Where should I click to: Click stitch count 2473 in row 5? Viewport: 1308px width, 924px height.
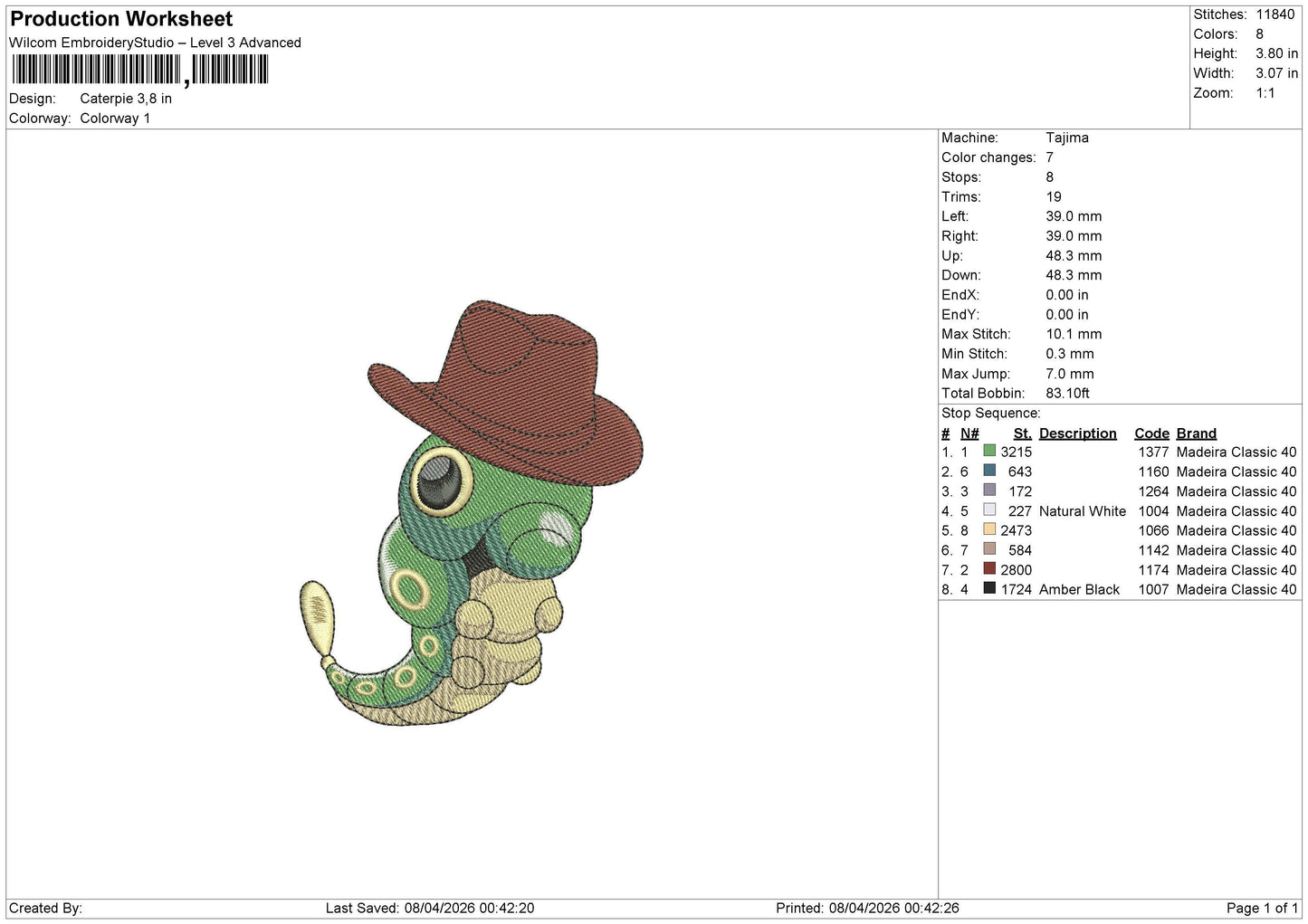(1017, 530)
